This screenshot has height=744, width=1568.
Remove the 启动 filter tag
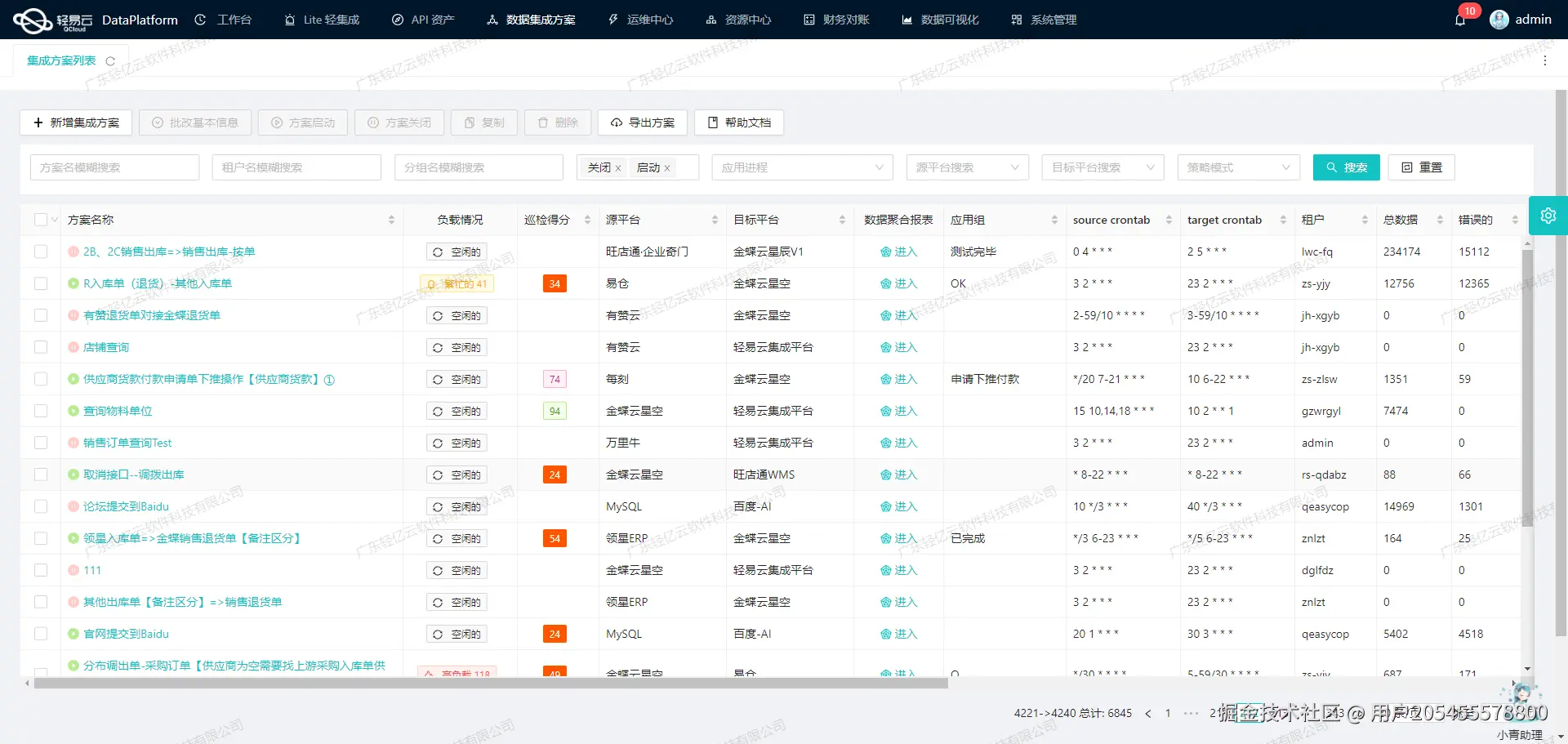[667, 167]
